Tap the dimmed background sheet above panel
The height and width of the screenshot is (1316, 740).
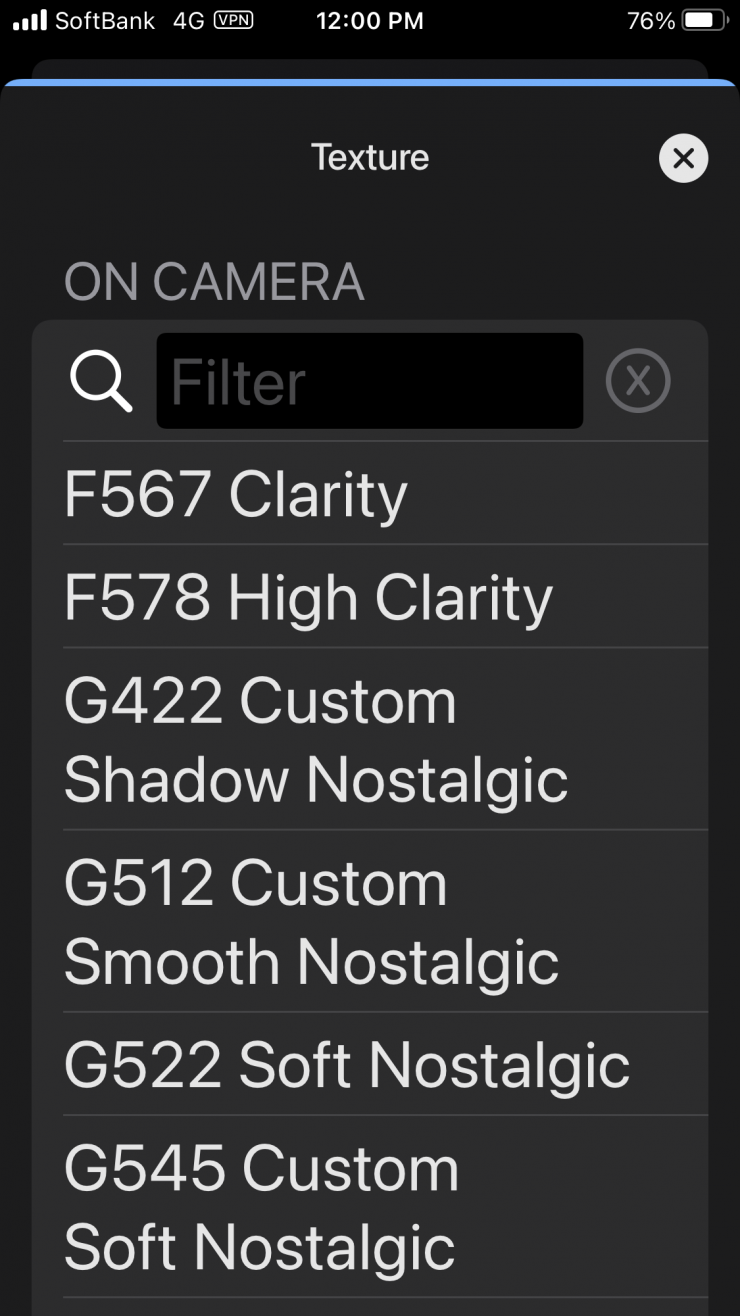click(369, 69)
